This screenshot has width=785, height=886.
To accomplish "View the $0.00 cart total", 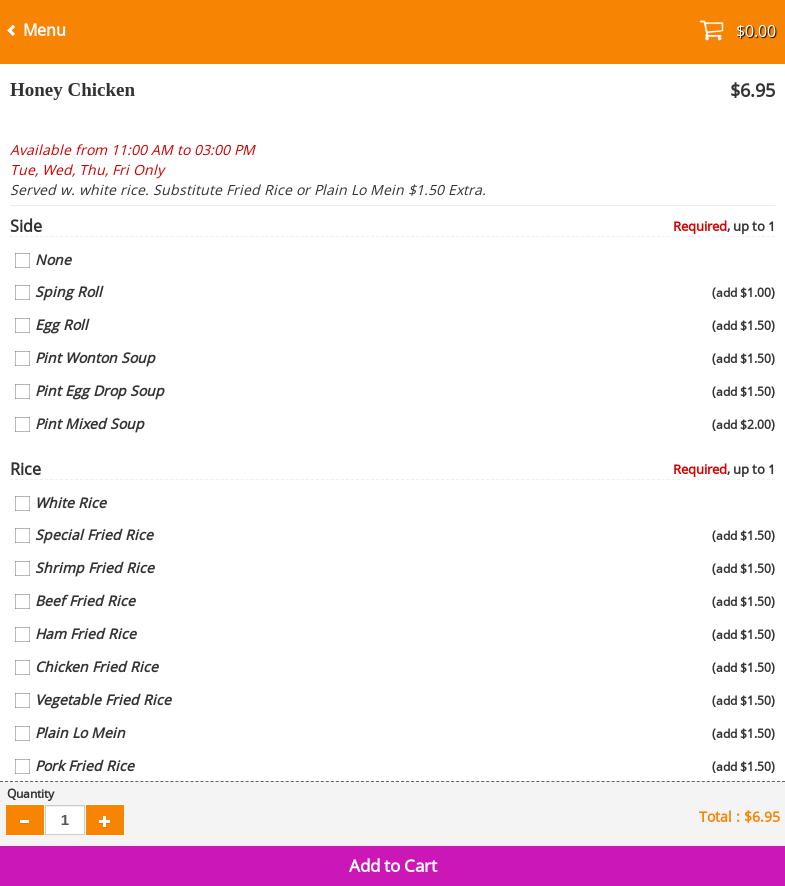I will click(755, 31).
